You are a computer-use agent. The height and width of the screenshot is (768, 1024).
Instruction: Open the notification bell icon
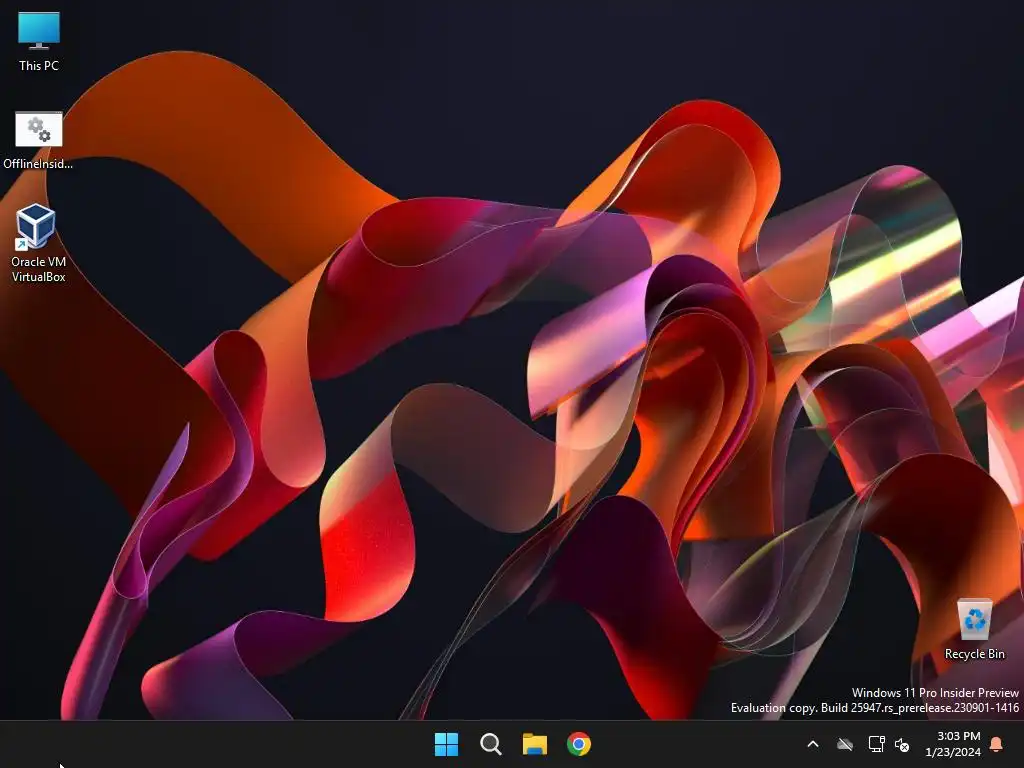(997, 744)
